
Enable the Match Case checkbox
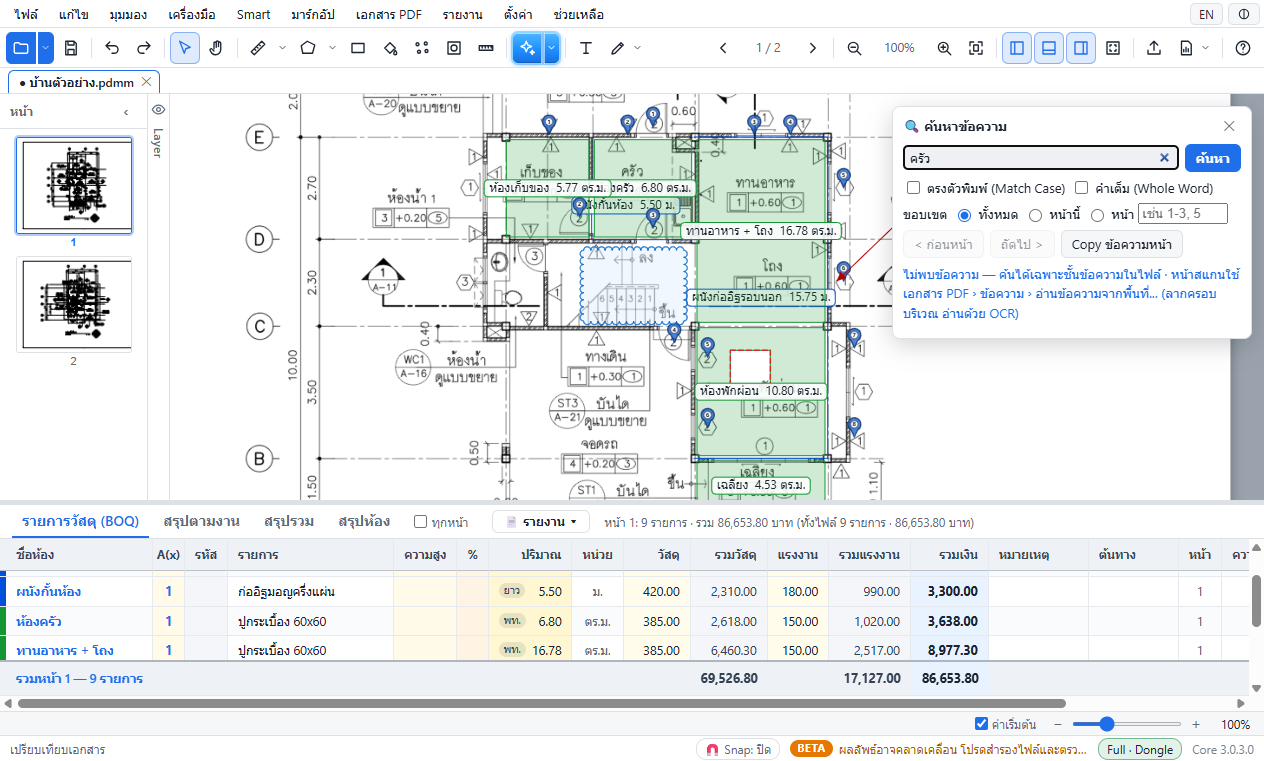pyautogui.click(x=913, y=188)
